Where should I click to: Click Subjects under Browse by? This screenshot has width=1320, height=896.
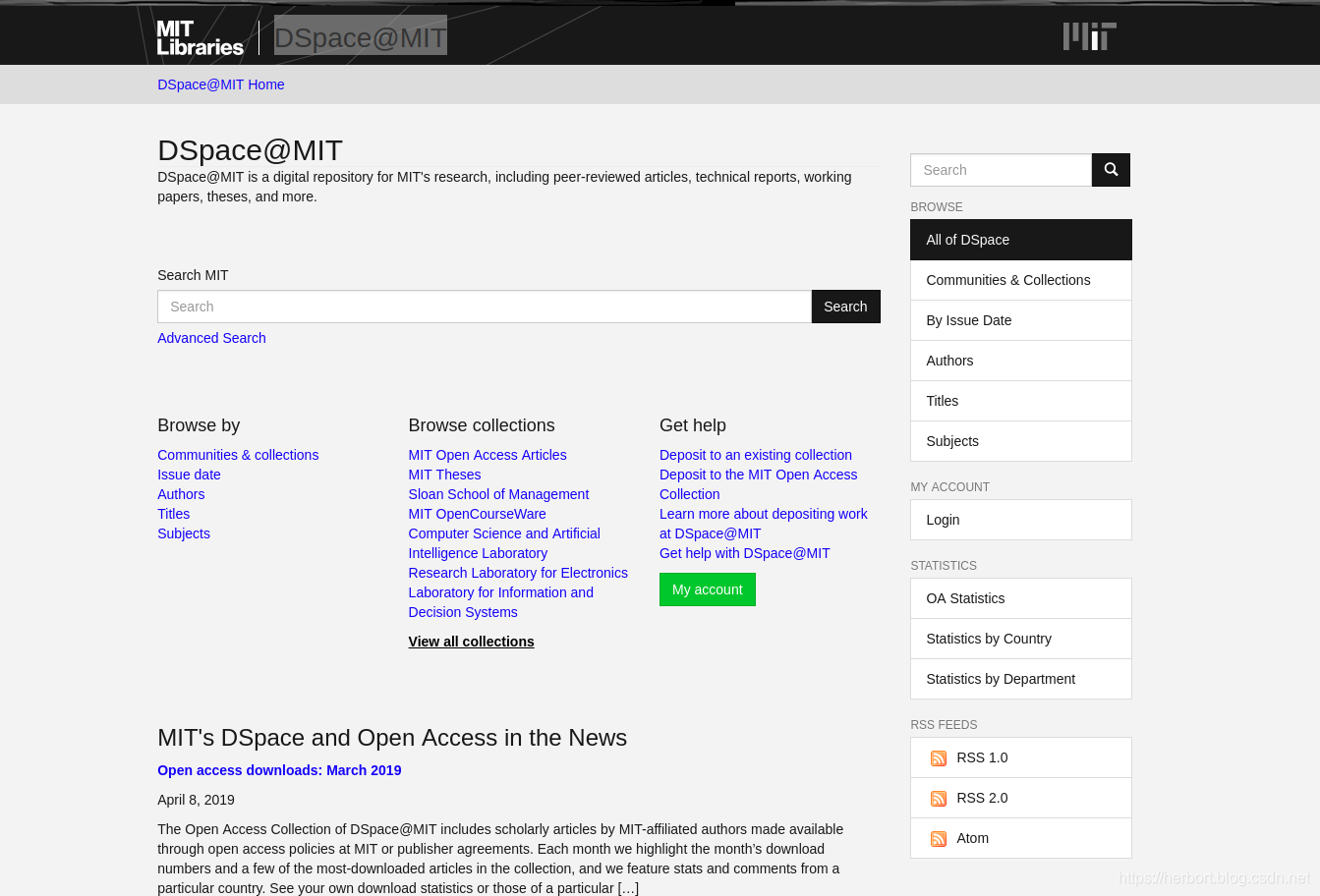click(x=184, y=533)
